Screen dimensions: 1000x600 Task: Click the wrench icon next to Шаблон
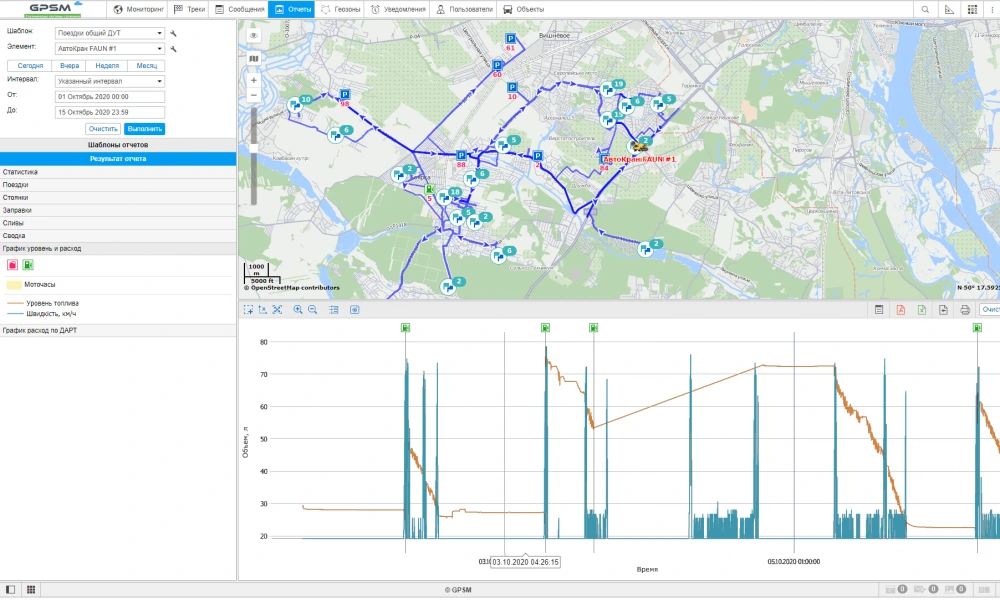click(x=173, y=33)
